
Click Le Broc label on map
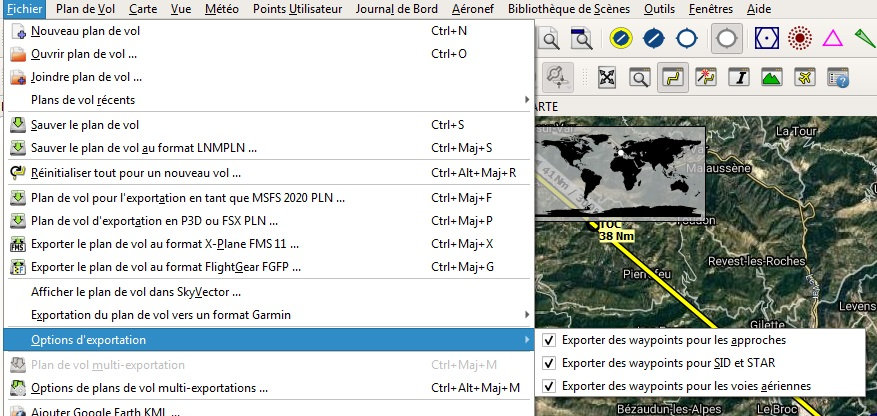coord(779,408)
